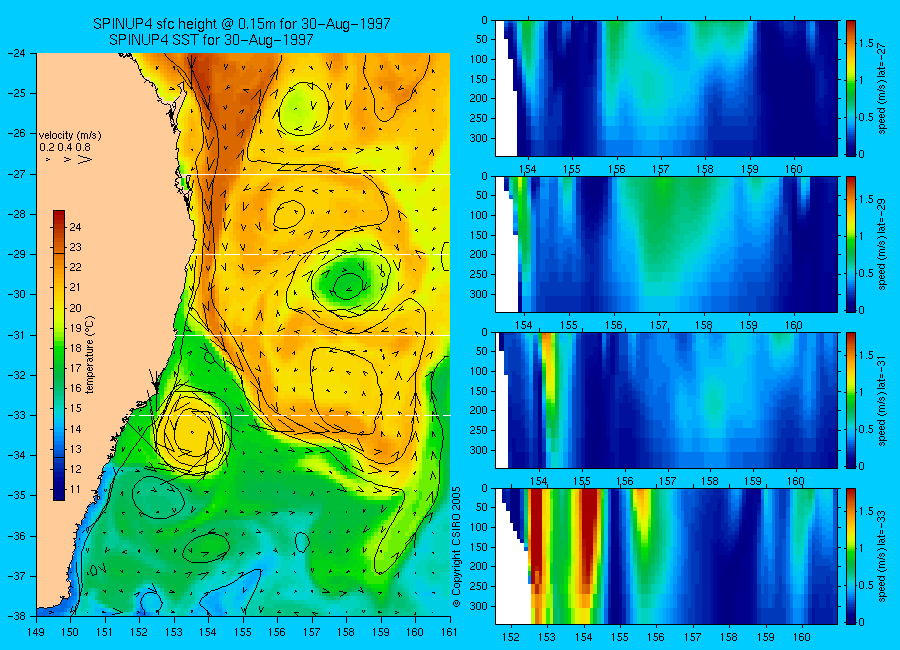The height and width of the screenshot is (650, 900).
Task: Click the '152' longitude label under the lat=-33 section
Action: click(x=510, y=637)
